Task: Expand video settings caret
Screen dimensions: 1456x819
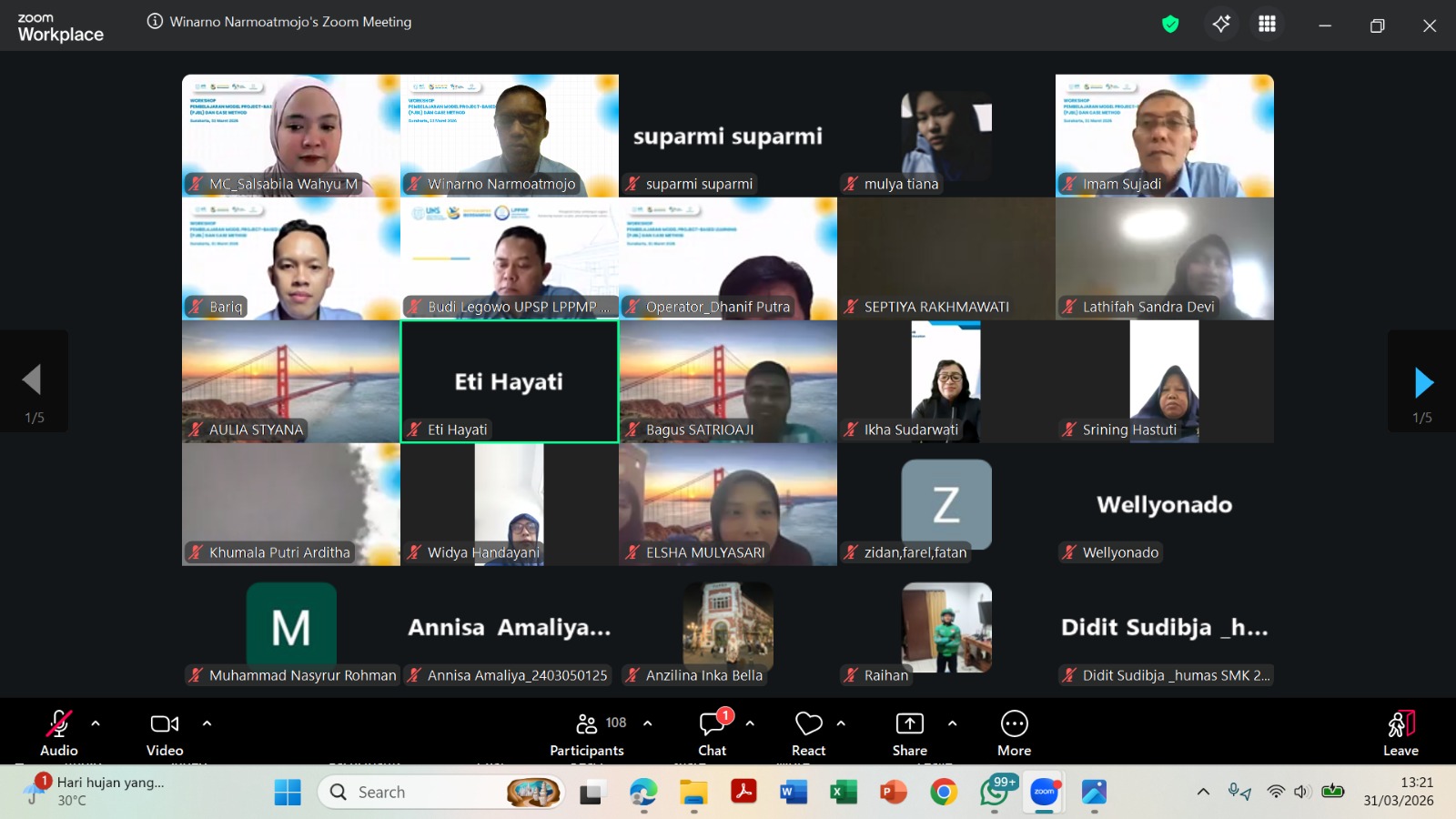Action: 207,723
